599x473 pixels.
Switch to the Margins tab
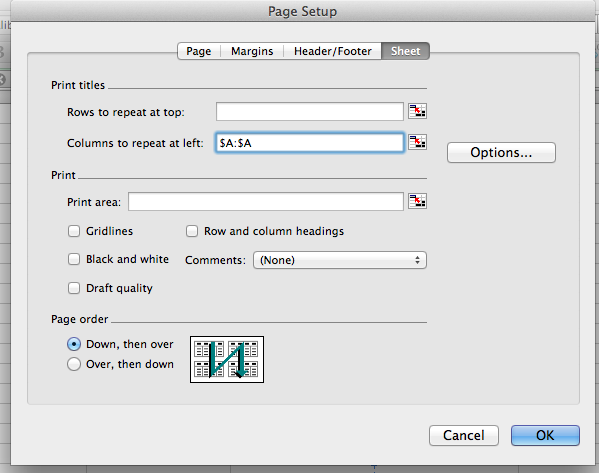(252, 51)
